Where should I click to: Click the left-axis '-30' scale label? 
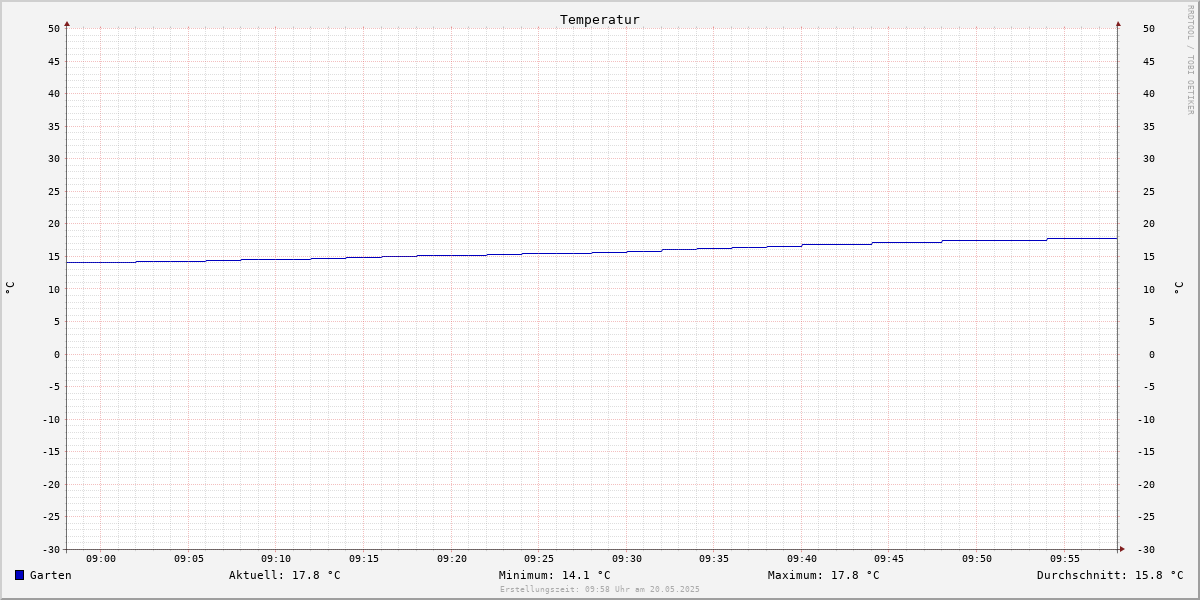click(51, 550)
